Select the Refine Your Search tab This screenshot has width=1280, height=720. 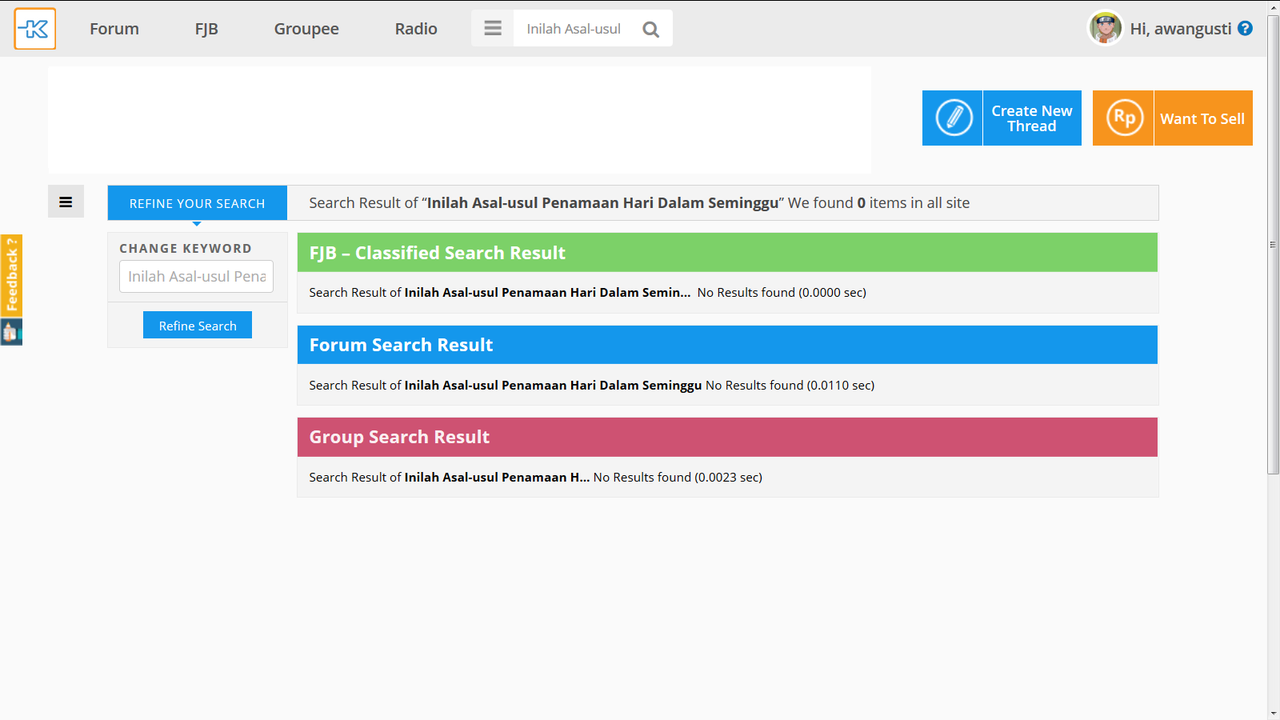point(197,203)
